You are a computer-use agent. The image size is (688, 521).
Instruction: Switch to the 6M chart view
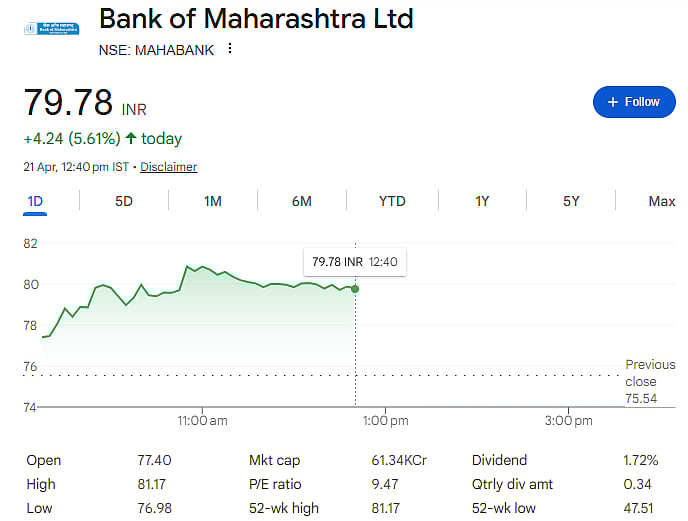point(302,201)
